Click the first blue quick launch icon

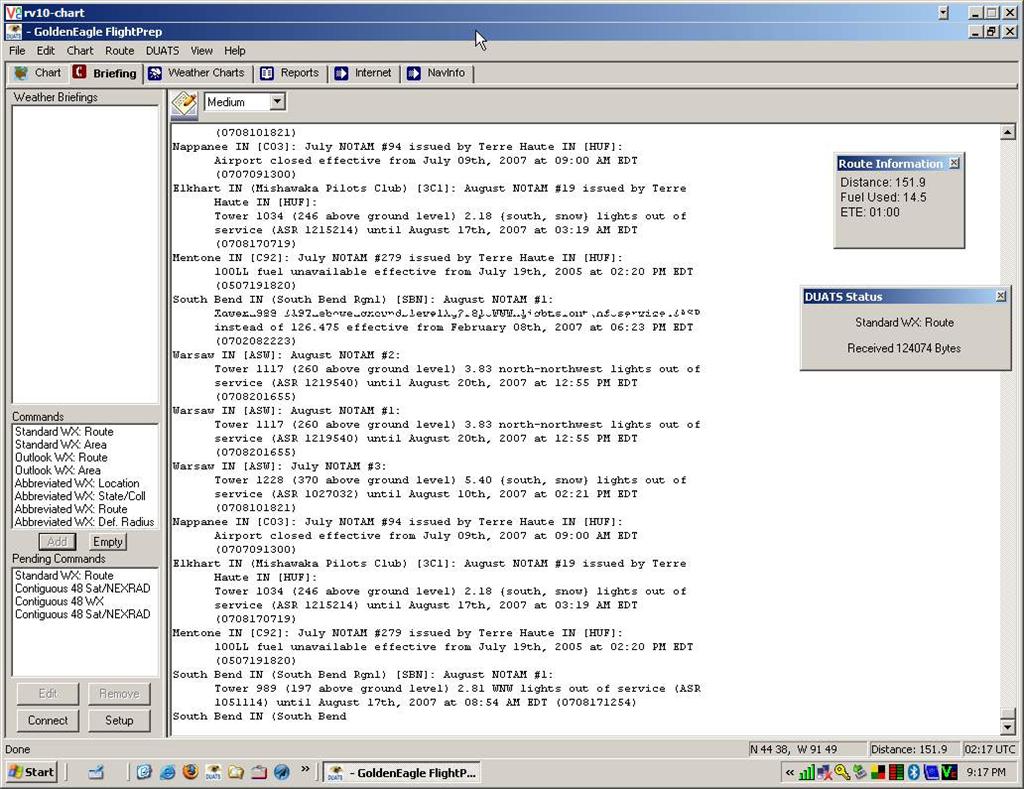coord(144,773)
